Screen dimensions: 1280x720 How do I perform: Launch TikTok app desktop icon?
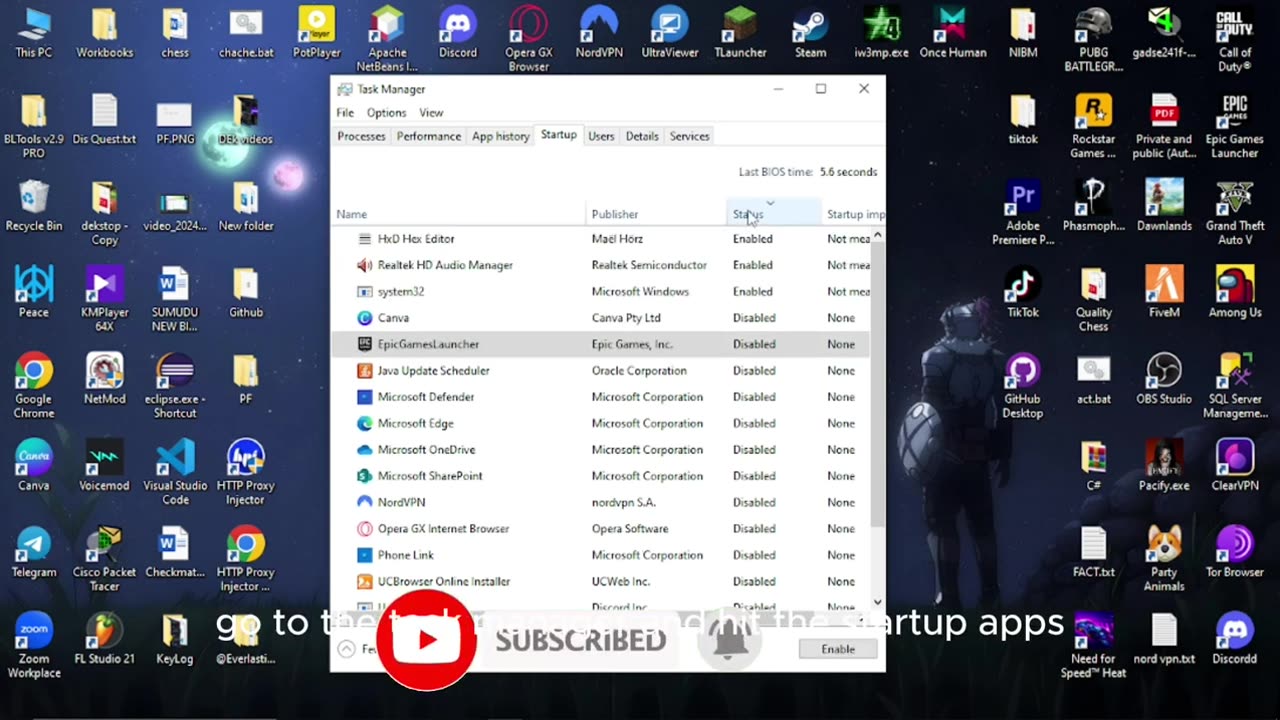[x=1023, y=292]
